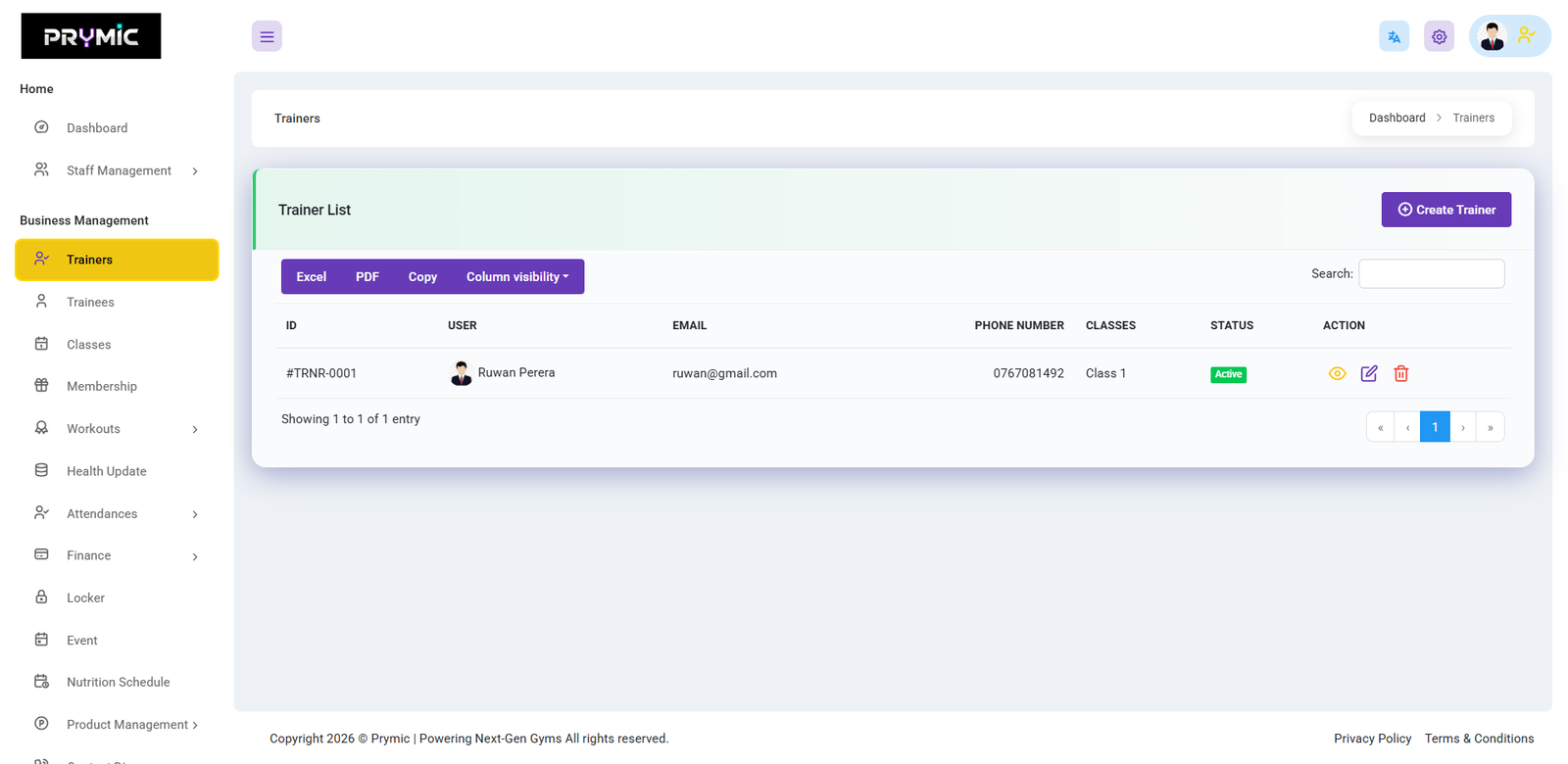The width and height of the screenshot is (1568, 764).
Task: Select Membership in the sidebar
Action: [x=102, y=386]
